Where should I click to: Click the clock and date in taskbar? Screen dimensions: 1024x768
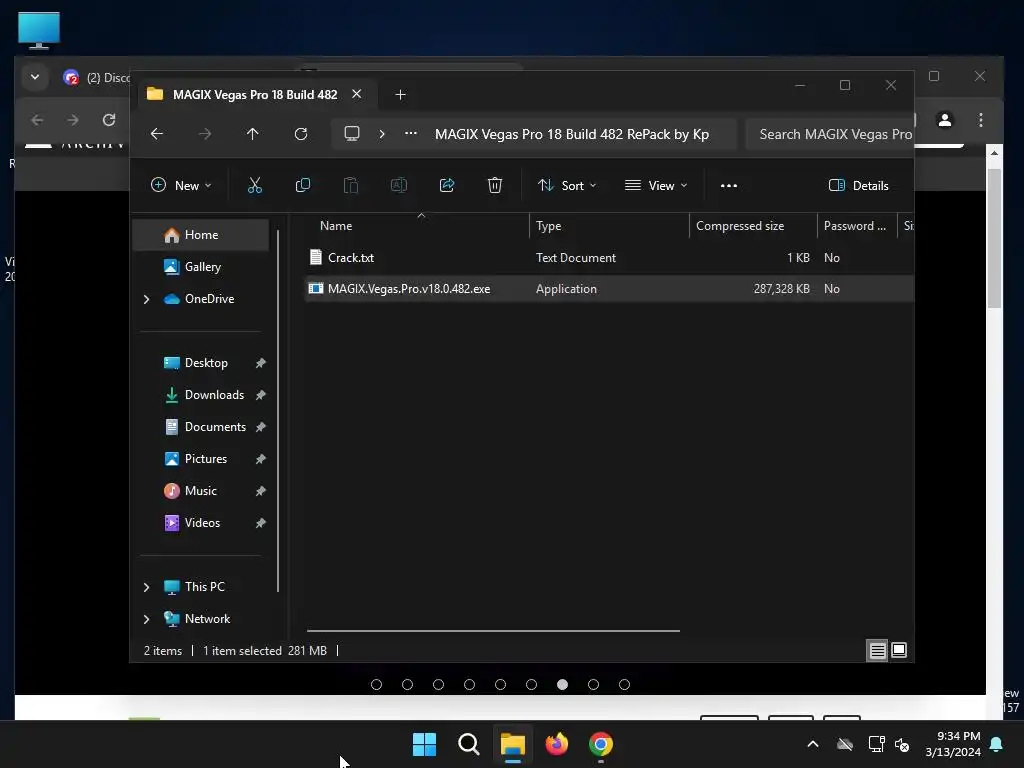[953, 744]
